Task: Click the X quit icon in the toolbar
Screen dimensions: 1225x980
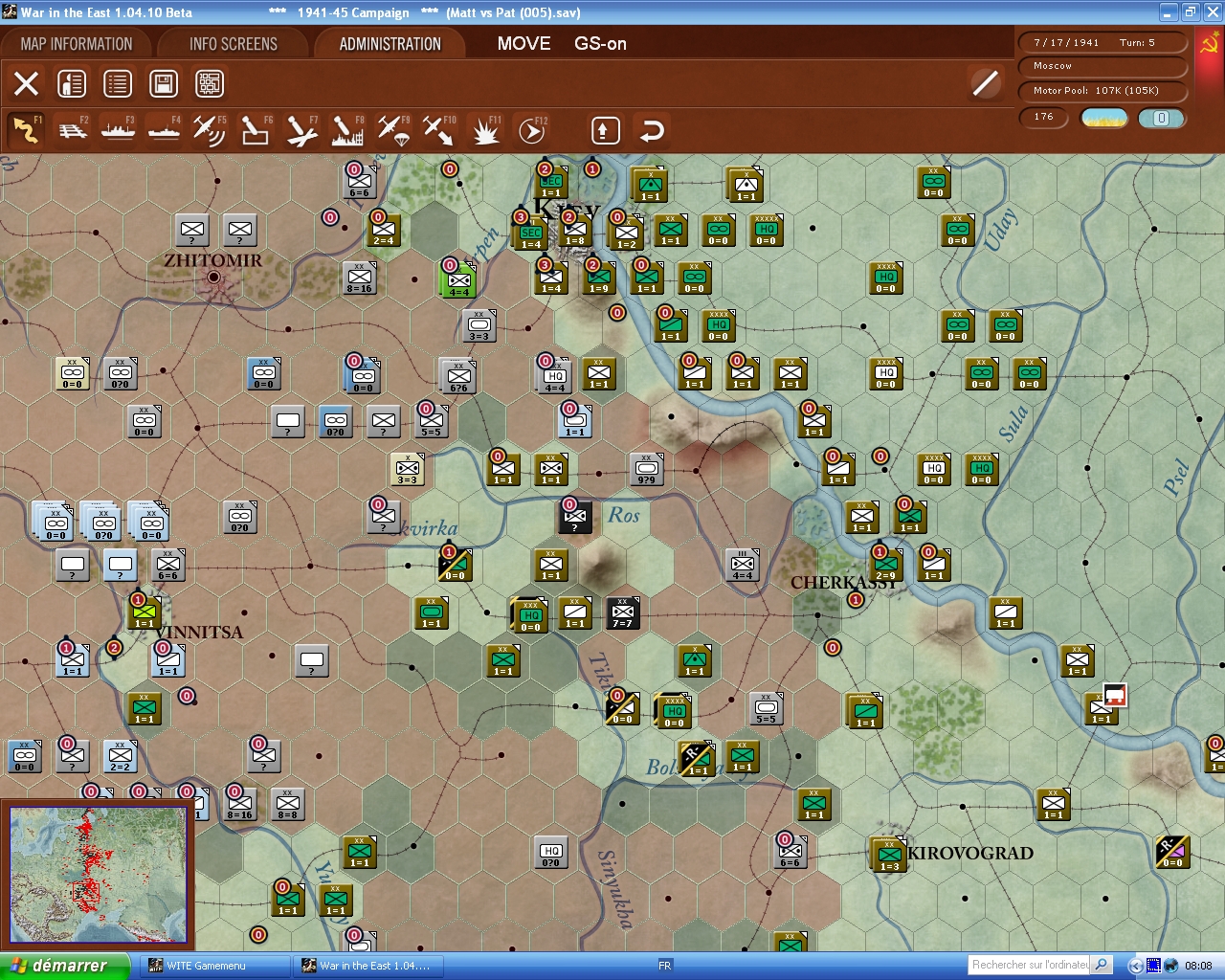Action: coord(27,84)
